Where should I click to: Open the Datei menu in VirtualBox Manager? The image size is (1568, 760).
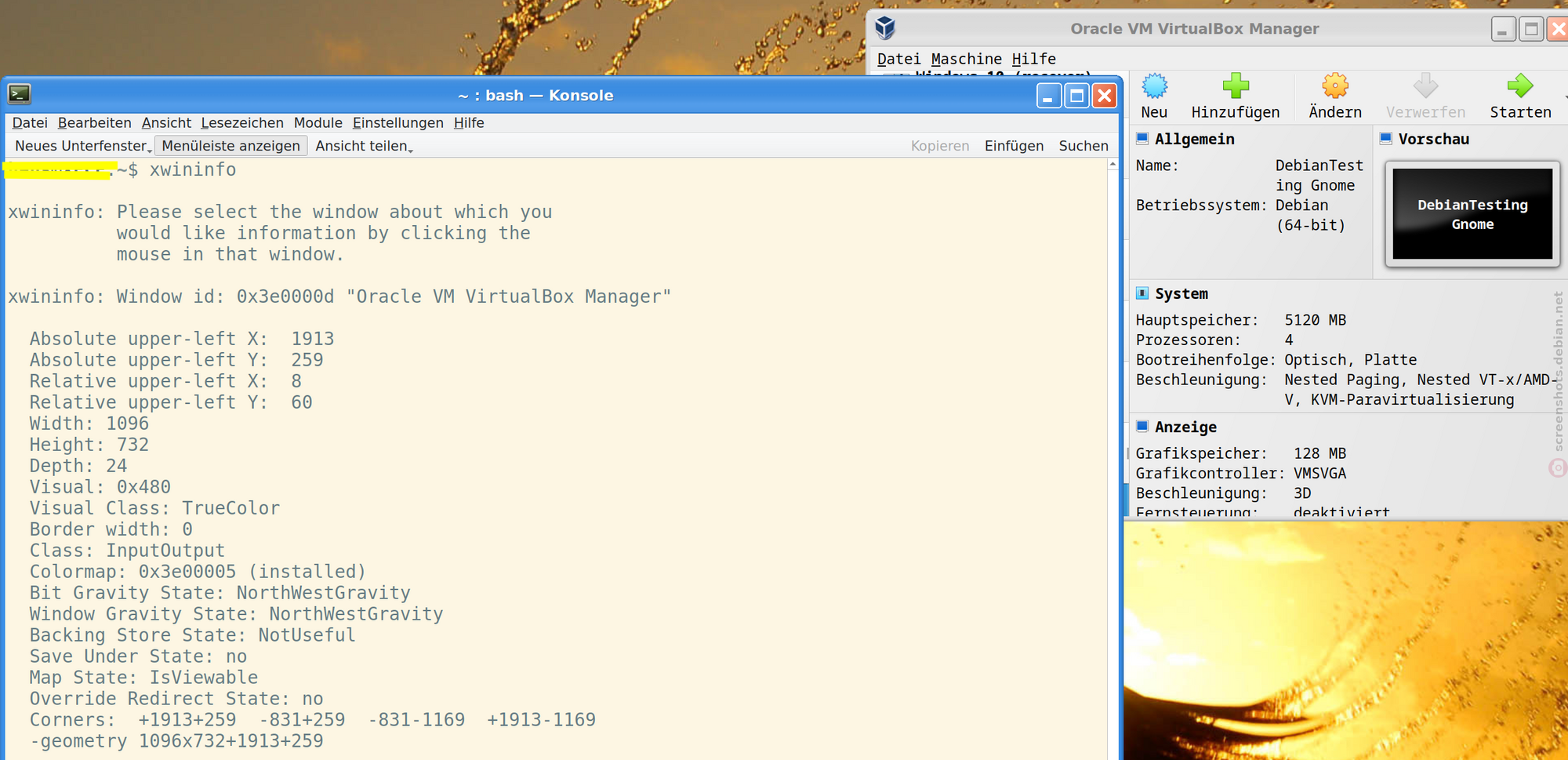tap(899, 59)
